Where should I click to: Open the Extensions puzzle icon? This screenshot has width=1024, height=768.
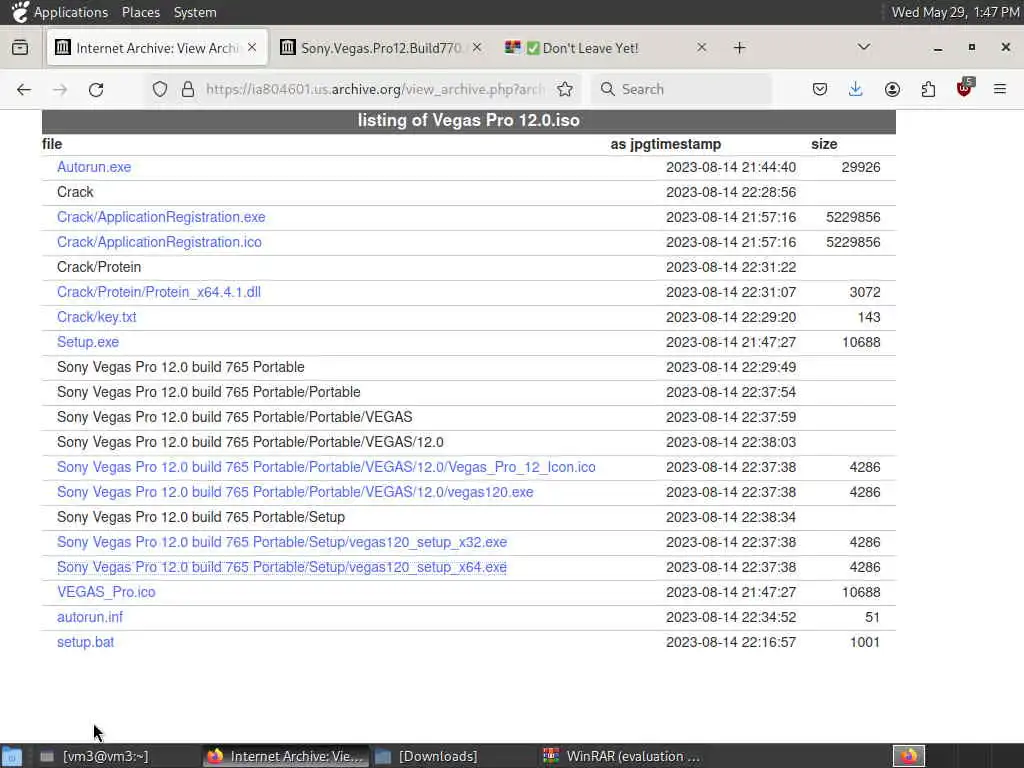click(x=928, y=89)
